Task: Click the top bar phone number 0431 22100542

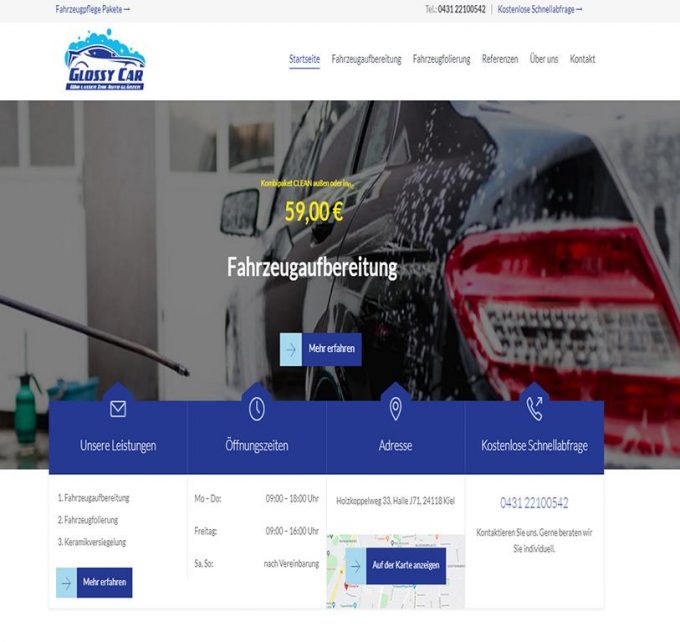Action: [x=461, y=9]
